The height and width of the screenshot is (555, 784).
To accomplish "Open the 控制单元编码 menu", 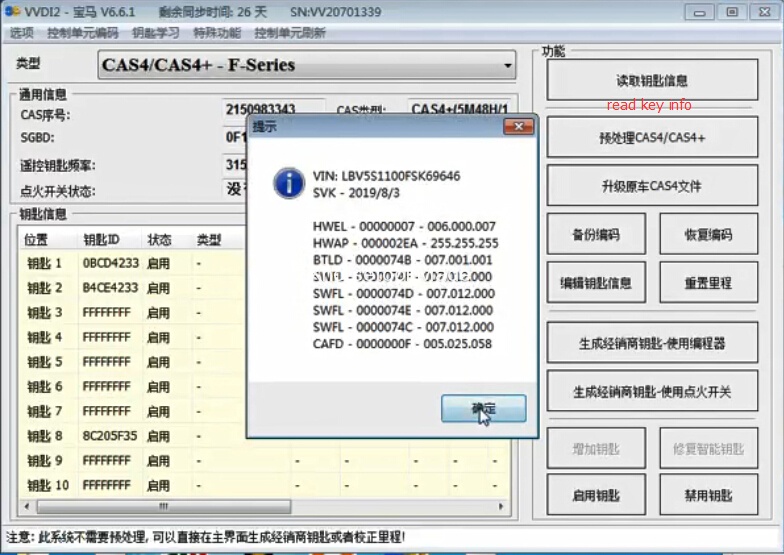I will 82,33.
